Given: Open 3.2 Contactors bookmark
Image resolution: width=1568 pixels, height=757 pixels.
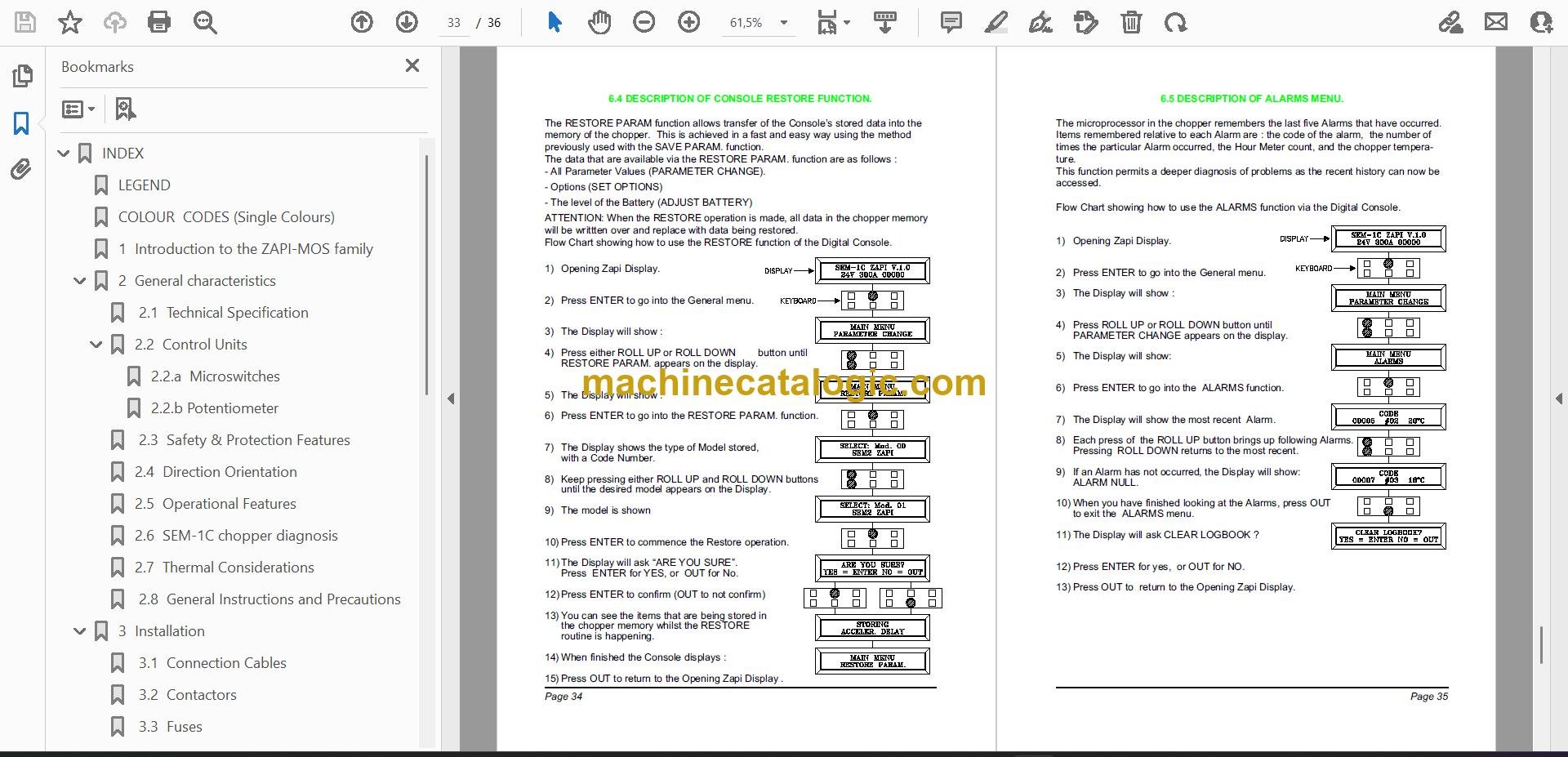Looking at the screenshot, I should (x=187, y=695).
